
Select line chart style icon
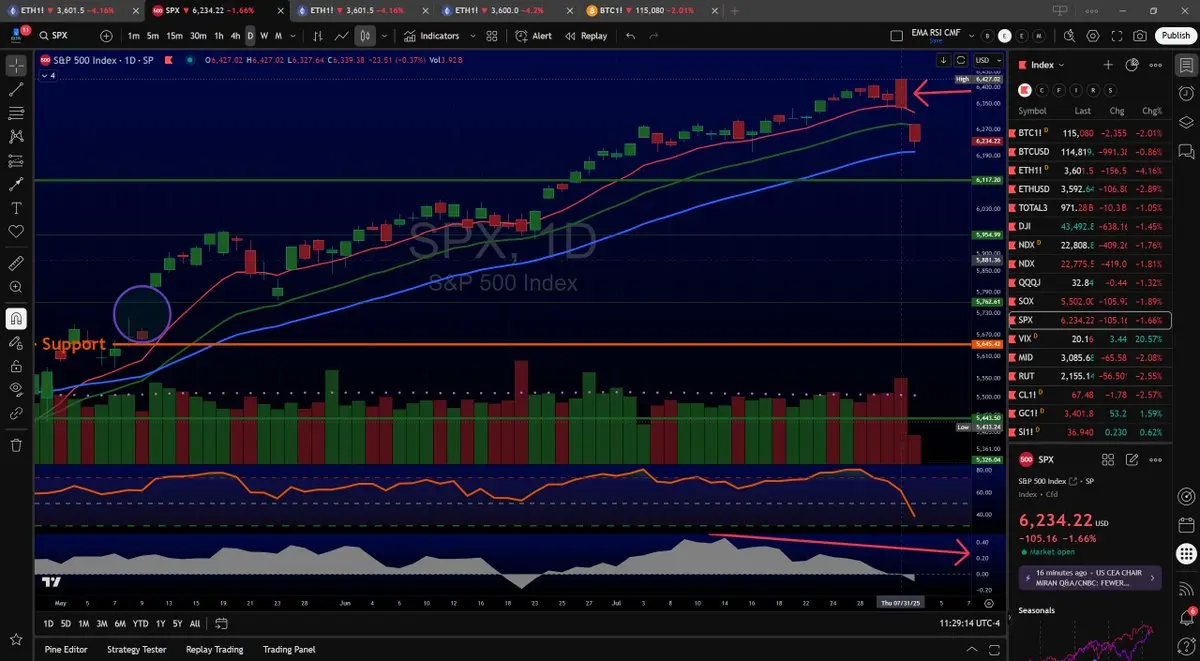coord(342,35)
